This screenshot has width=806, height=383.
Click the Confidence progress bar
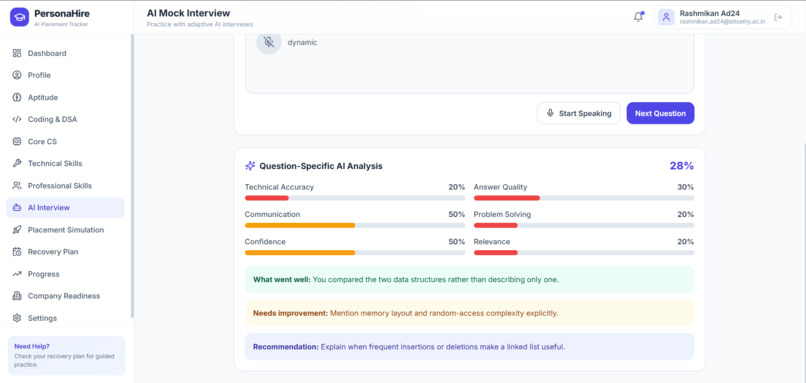click(355, 252)
